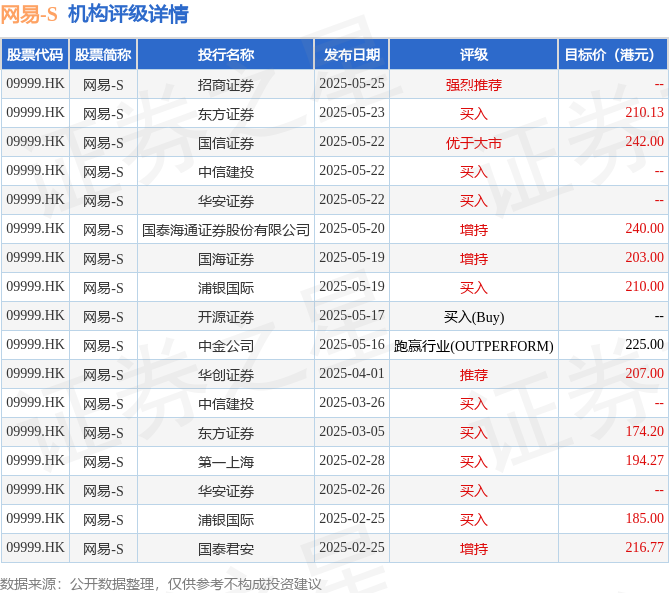Click the 网易-S title text
Image resolution: width=669 pixels, height=593 pixels.
click(29, 14)
